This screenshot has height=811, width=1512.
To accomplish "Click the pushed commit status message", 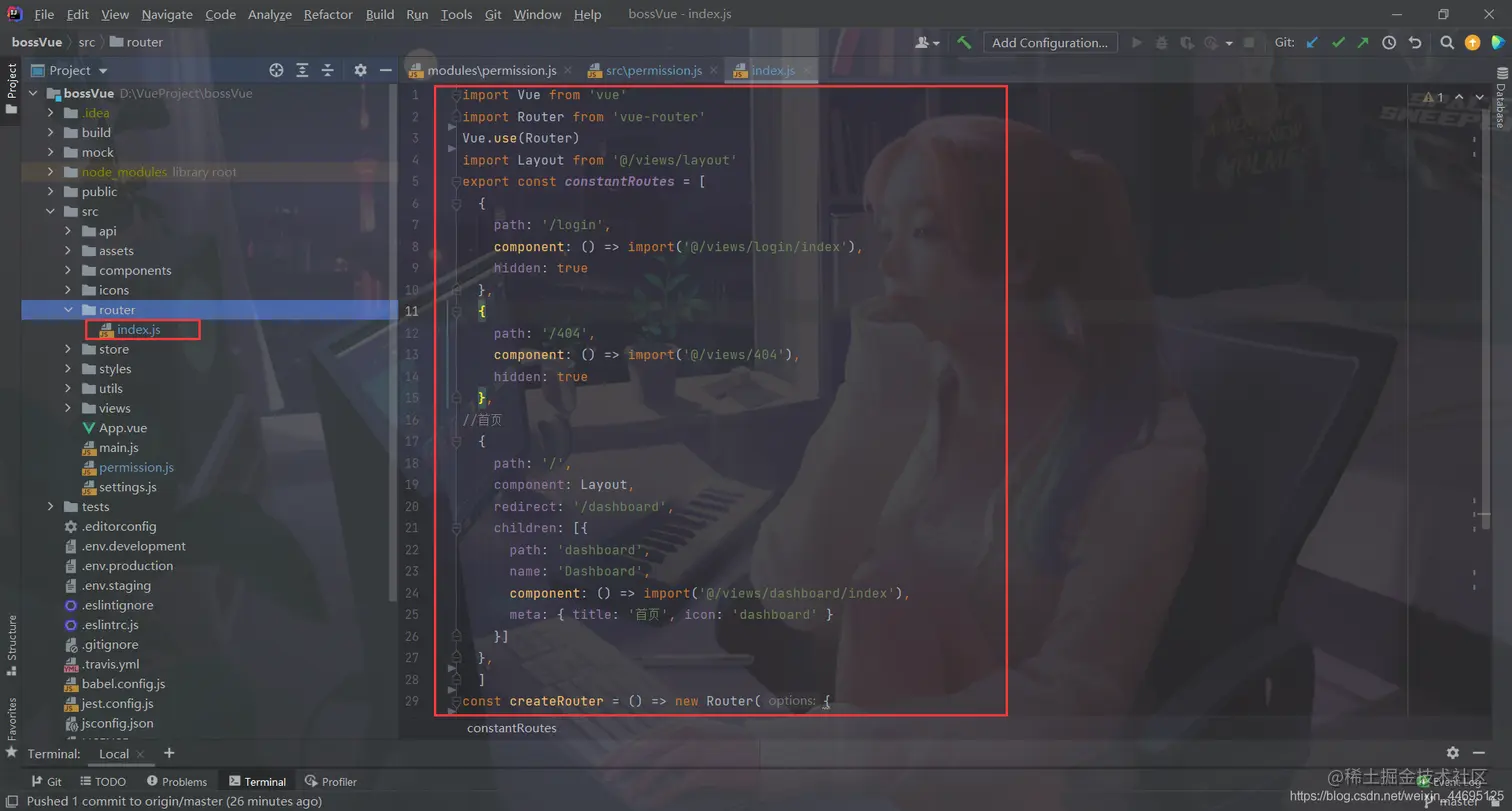I will pyautogui.click(x=174, y=801).
